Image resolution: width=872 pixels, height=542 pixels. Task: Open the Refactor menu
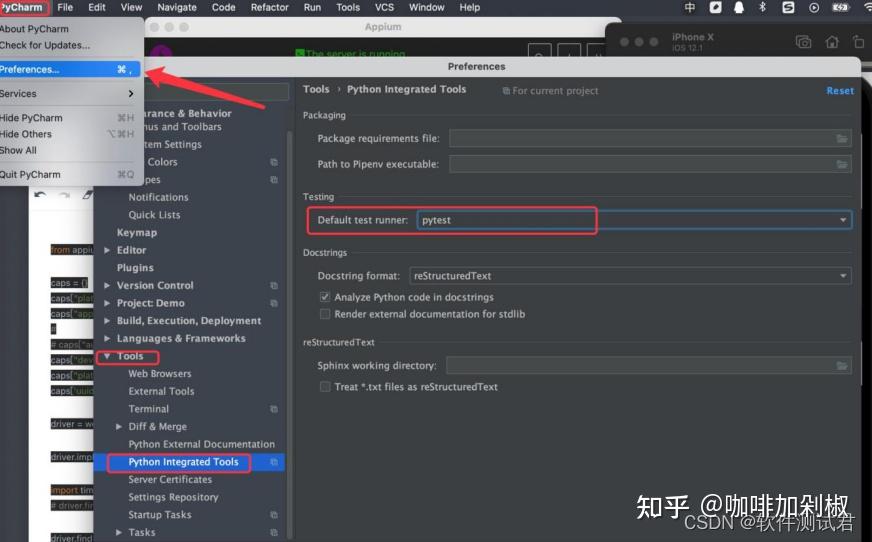tap(270, 8)
